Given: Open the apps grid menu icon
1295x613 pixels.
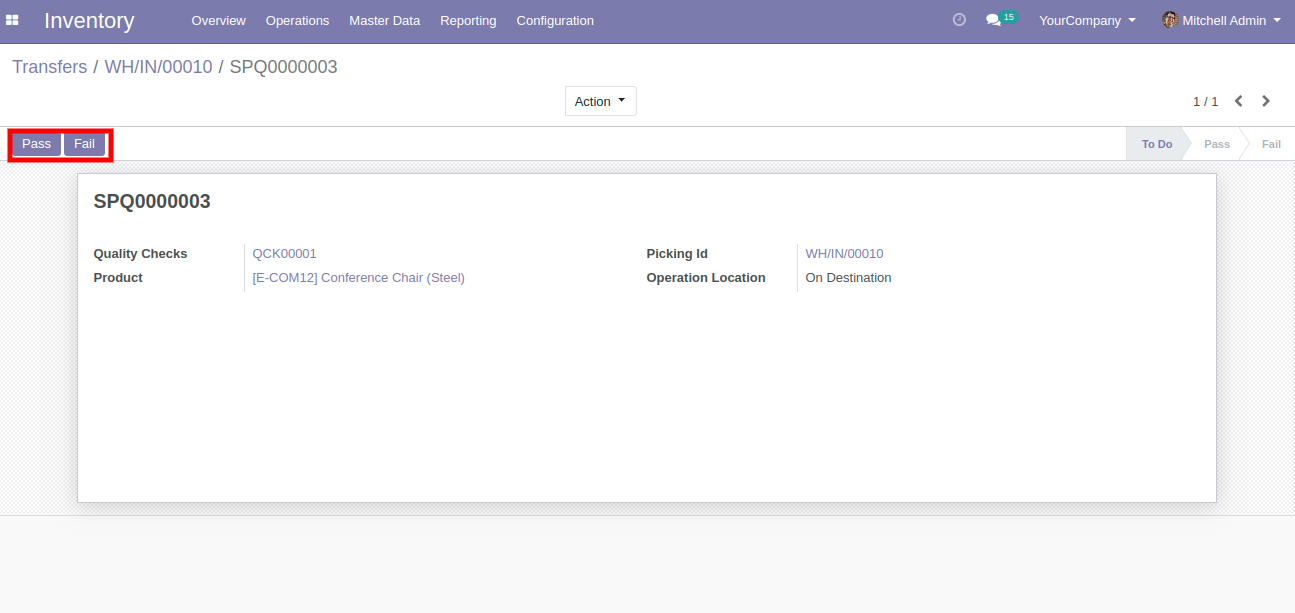Looking at the screenshot, I should click(x=13, y=20).
